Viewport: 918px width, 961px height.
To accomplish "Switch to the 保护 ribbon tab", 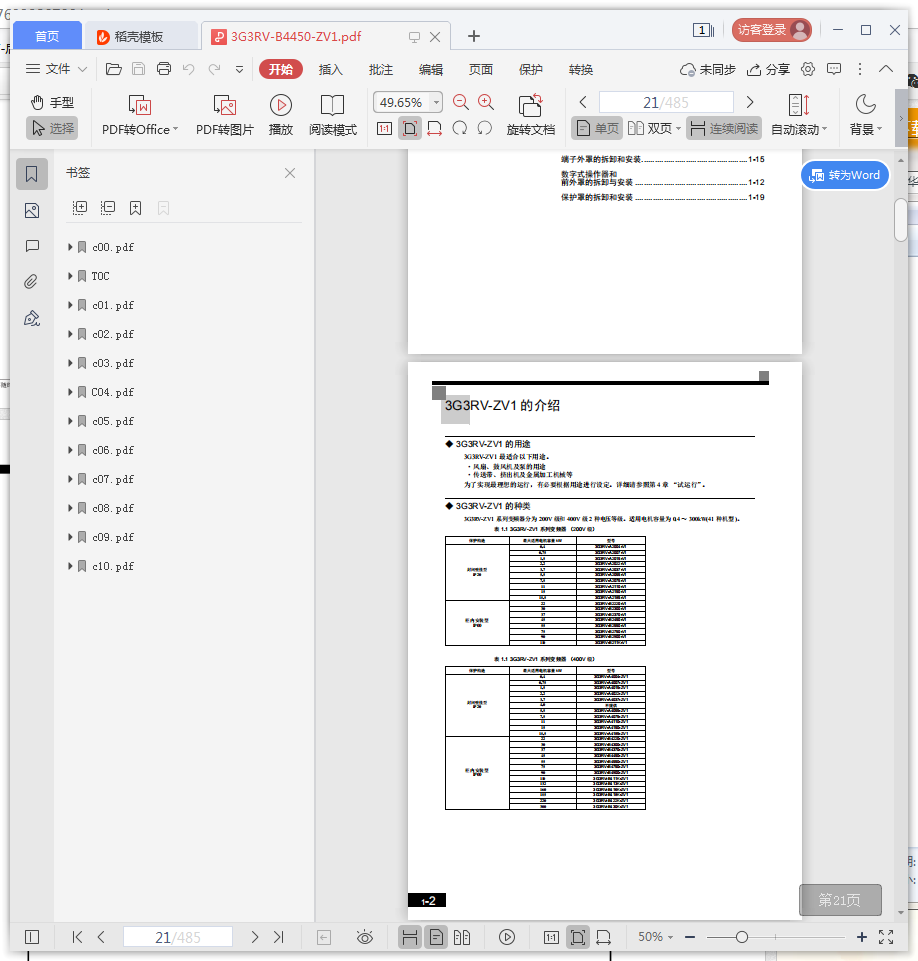I will tap(531, 69).
